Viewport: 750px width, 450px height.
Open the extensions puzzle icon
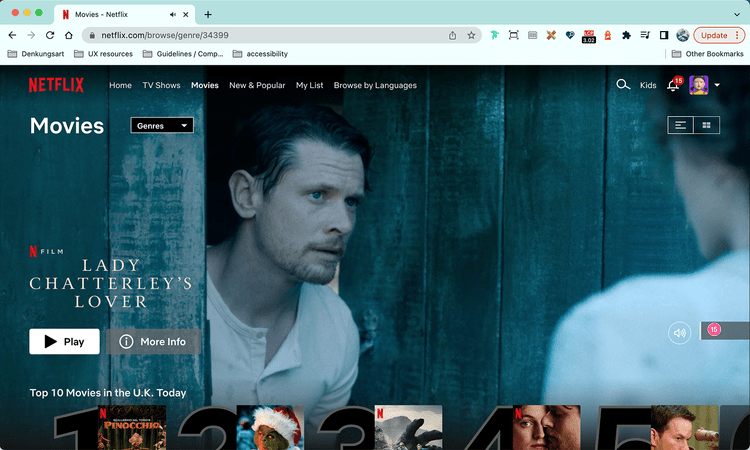tap(626, 35)
